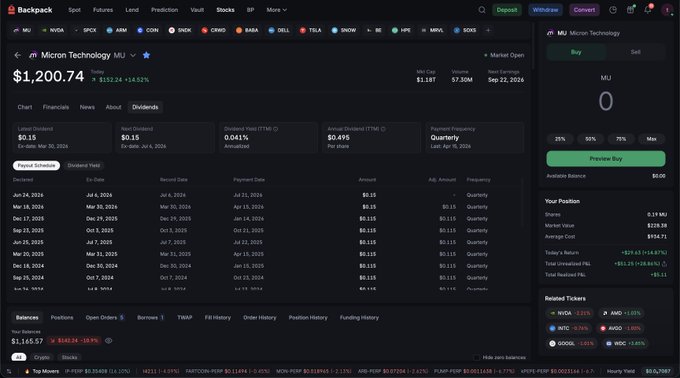Open the user profile avatar
680x378 pixels.
point(667,10)
